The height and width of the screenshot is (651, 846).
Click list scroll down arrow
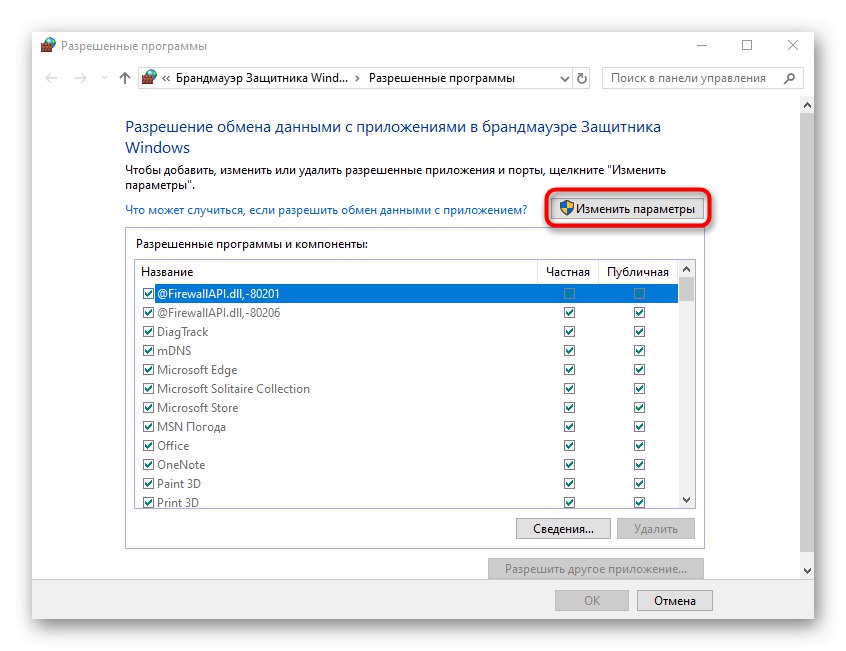[x=686, y=500]
